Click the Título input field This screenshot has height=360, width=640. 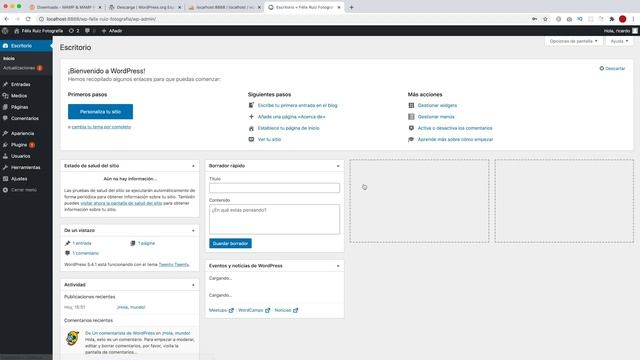pyautogui.click(x=274, y=188)
